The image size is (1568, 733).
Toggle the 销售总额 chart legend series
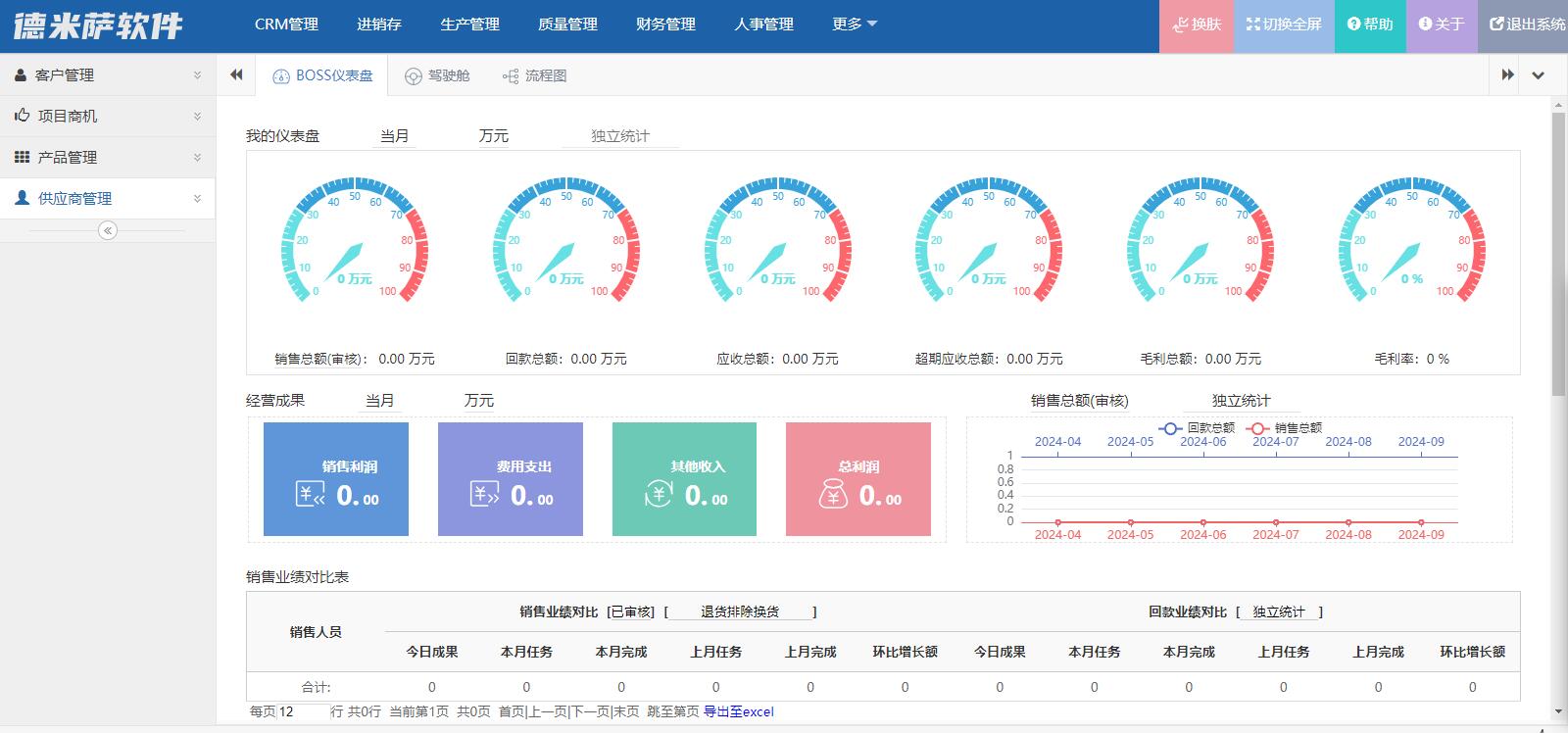click(x=1284, y=428)
